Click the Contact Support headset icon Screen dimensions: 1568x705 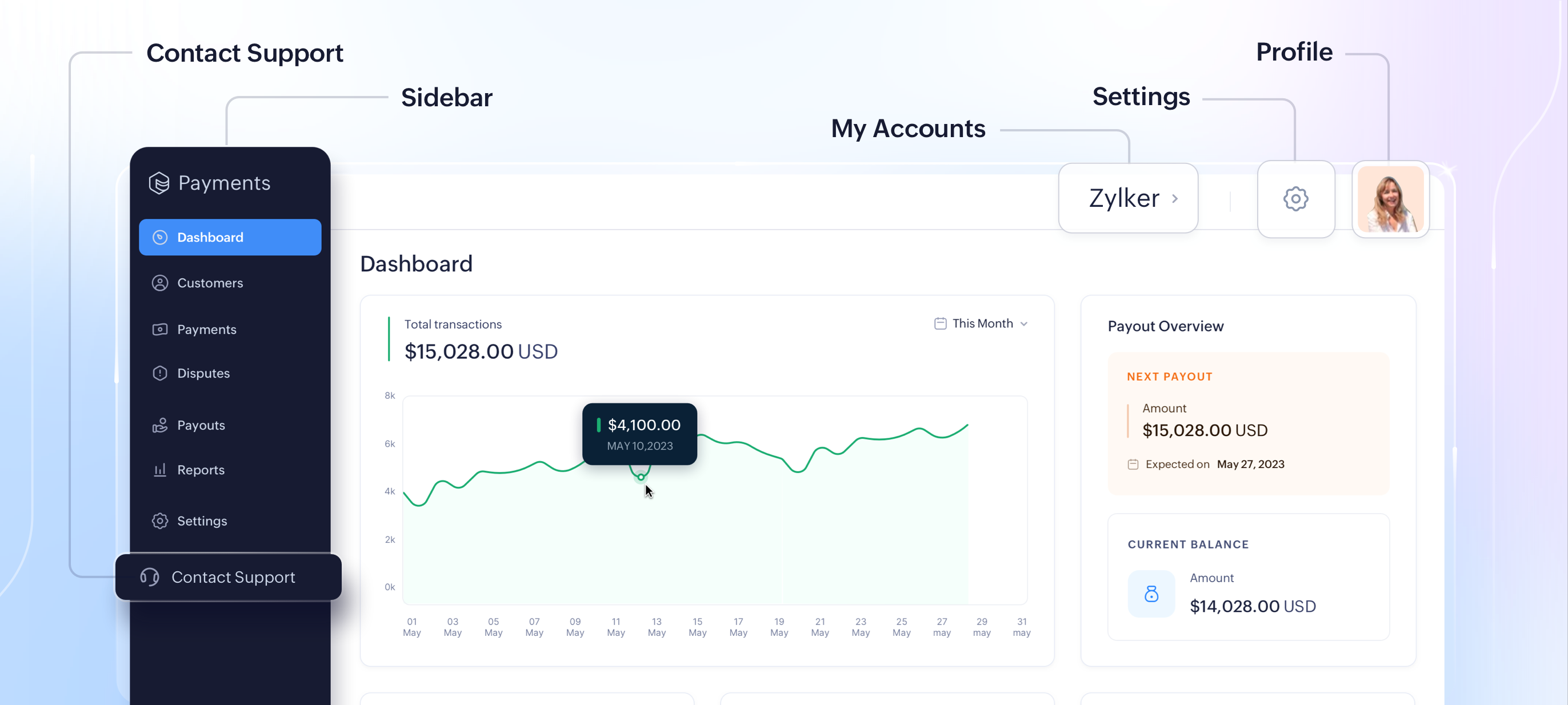(x=150, y=576)
